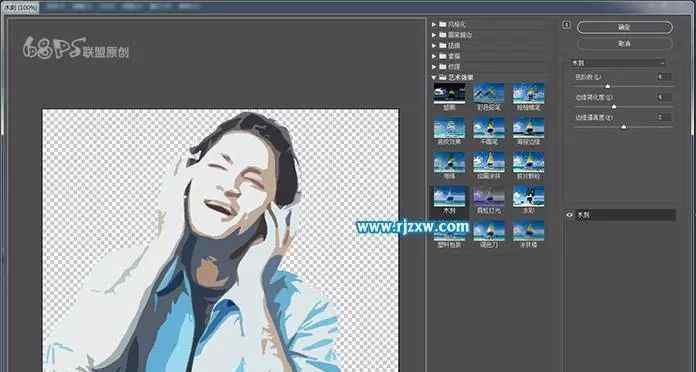Collapse the filter thumbnail panel with arrow icon
Image resolution: width=696 pixels, height=372 pixels.
click(566, 25)
